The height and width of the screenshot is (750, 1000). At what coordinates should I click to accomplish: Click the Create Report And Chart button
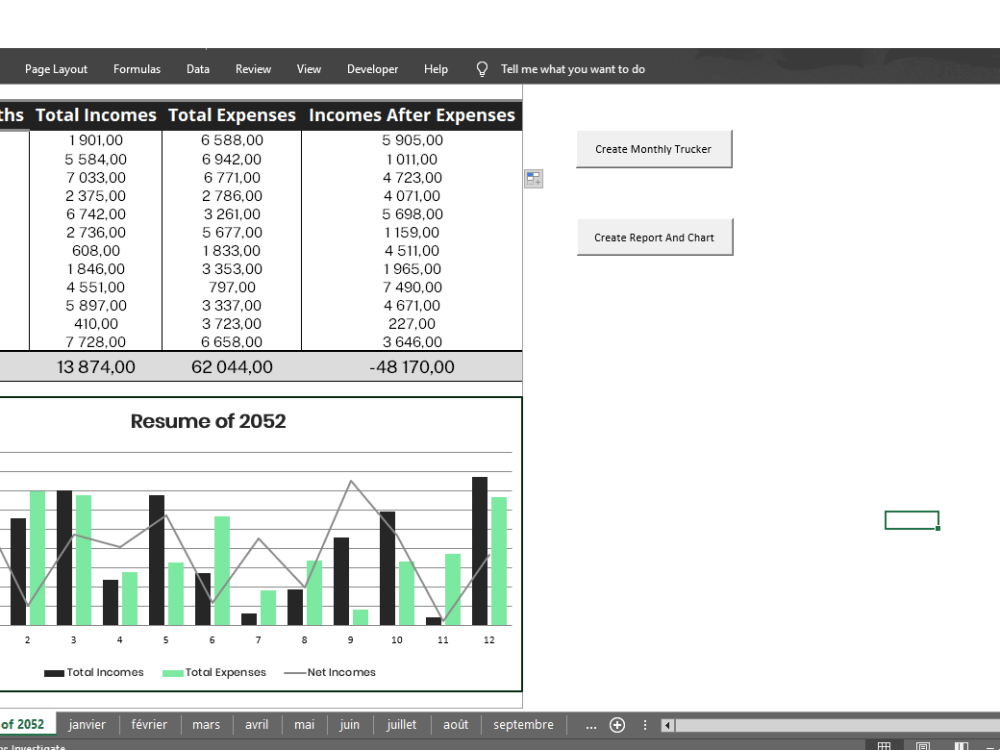click(654, 237)
